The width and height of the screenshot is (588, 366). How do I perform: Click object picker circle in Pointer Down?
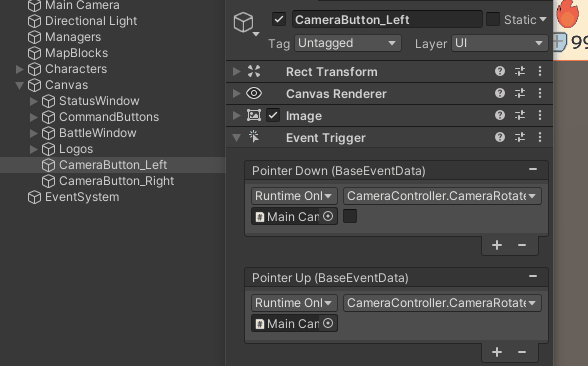tap(328, 216)
